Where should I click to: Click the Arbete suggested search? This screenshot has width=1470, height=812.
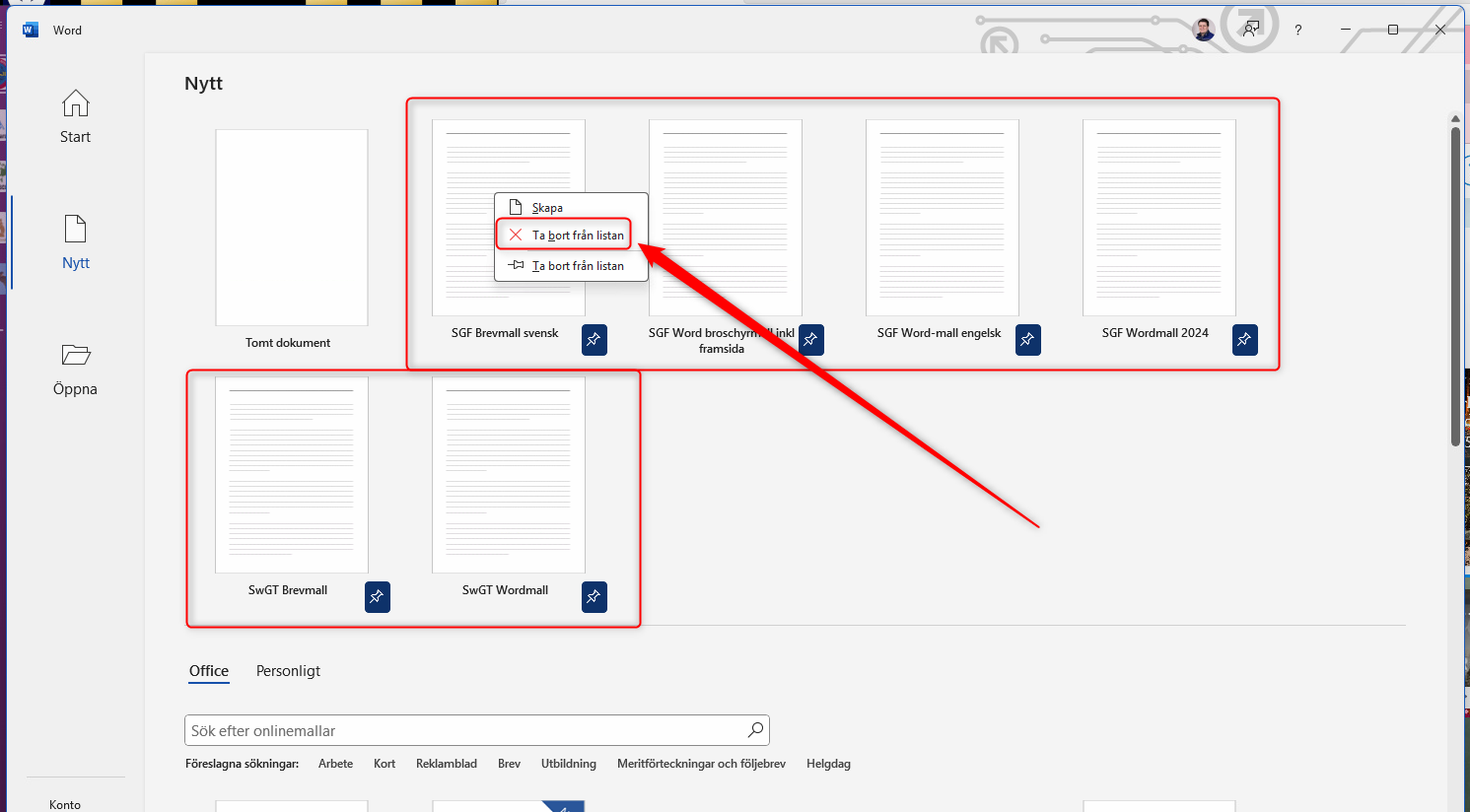click(x=335, y=764)
